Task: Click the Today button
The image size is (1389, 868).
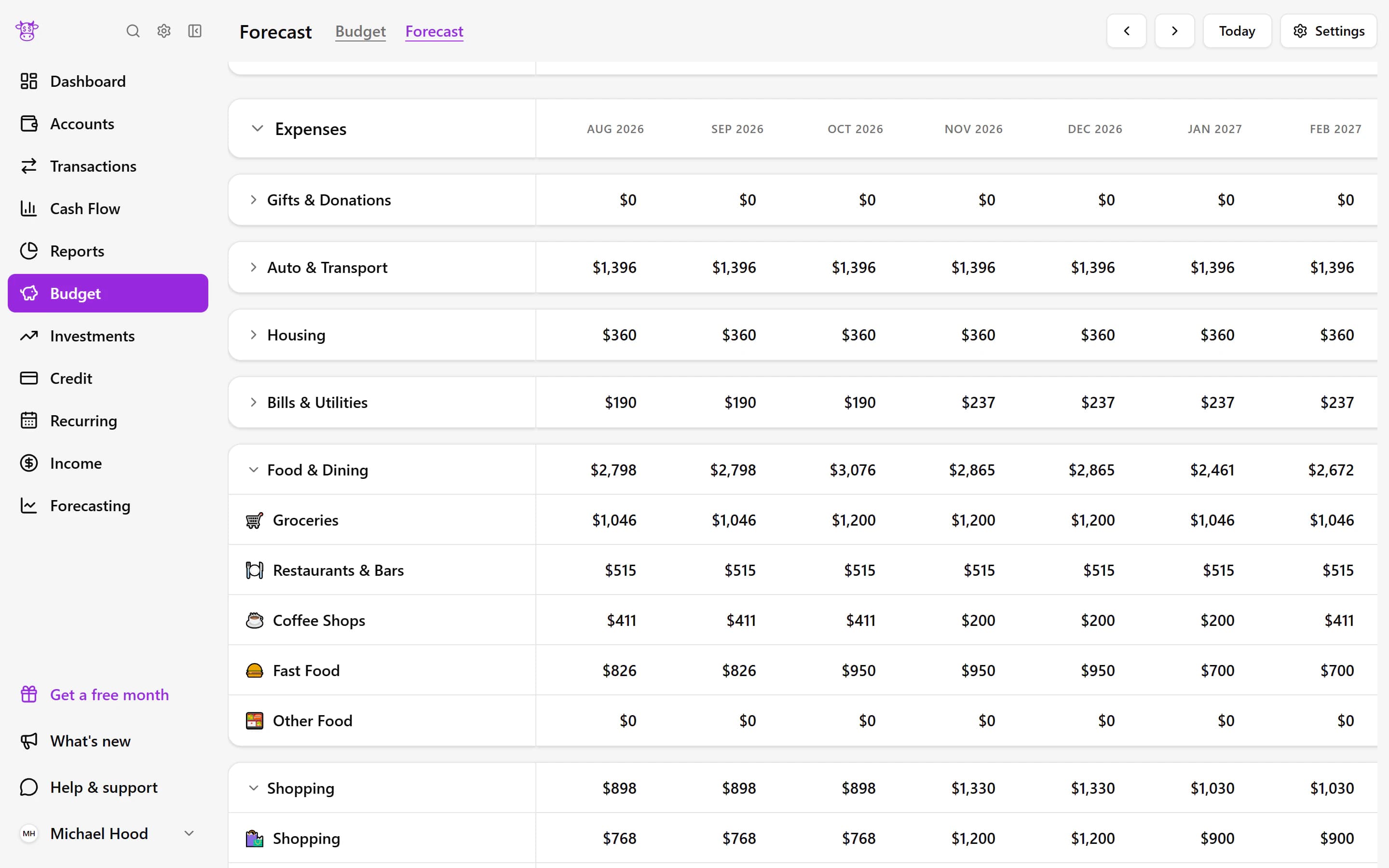Action: tap(1237, 31)
